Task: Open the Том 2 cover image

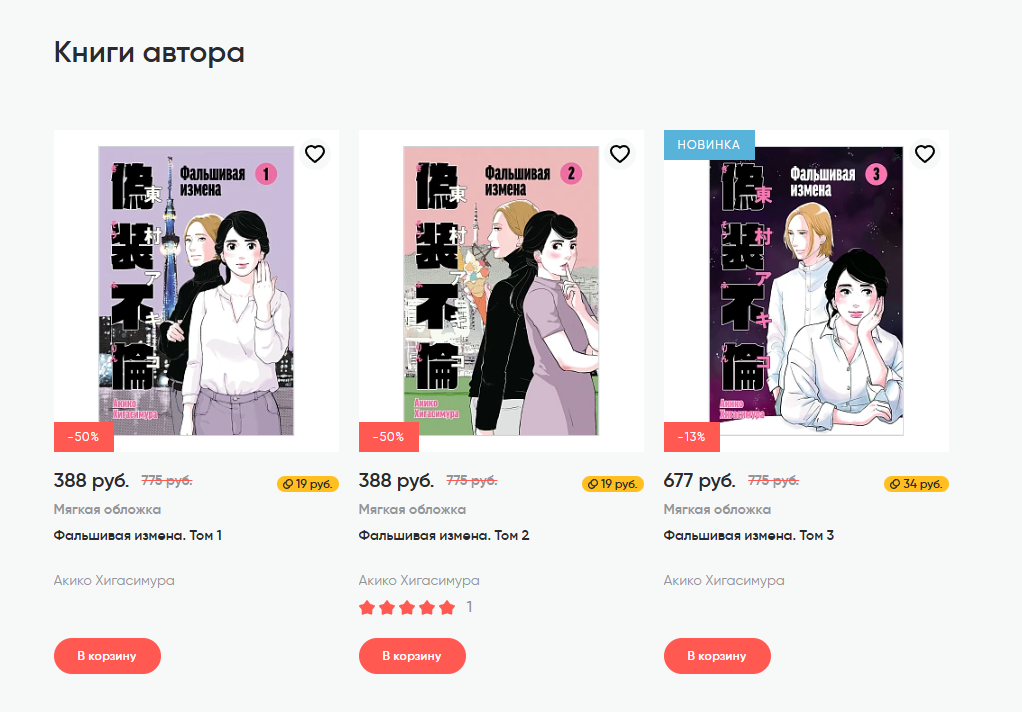Action: tap(501, 291)
